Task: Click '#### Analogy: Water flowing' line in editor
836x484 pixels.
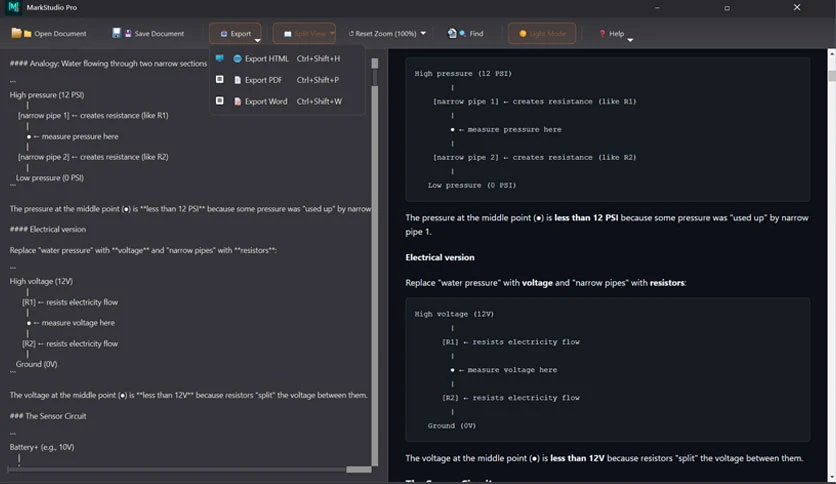Action: pos(108,63)
